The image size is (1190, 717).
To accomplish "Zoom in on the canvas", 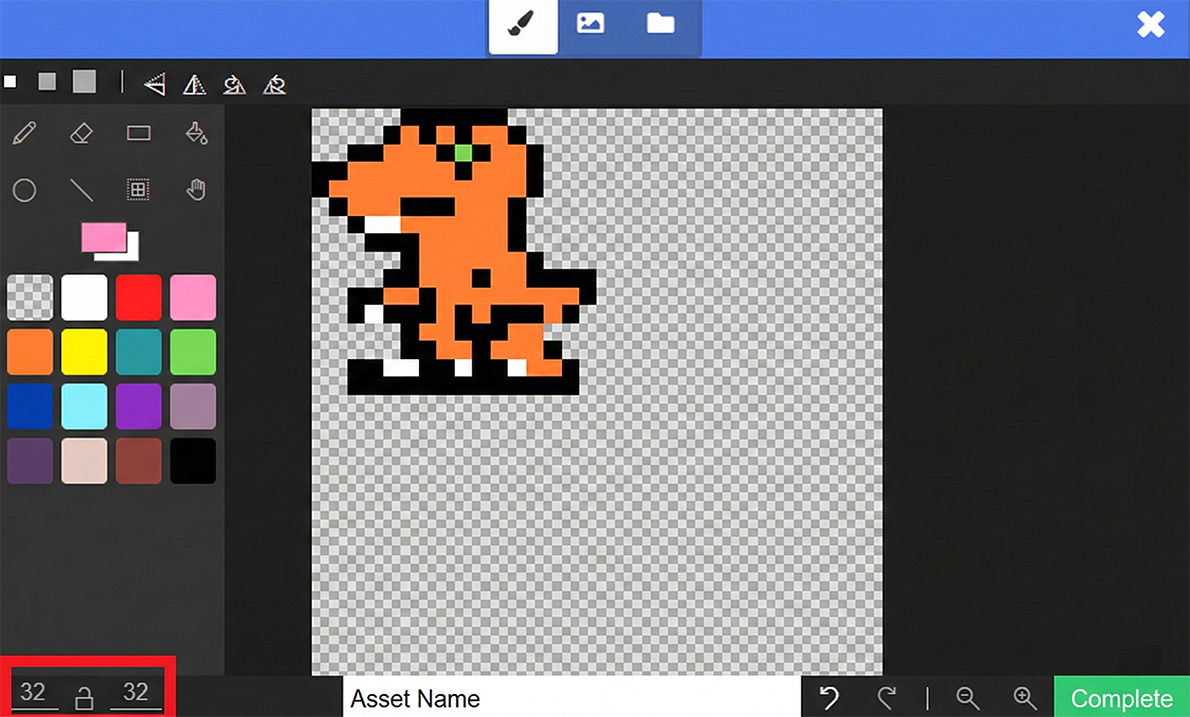I will pyautogui.click(x=1025, y=698).
